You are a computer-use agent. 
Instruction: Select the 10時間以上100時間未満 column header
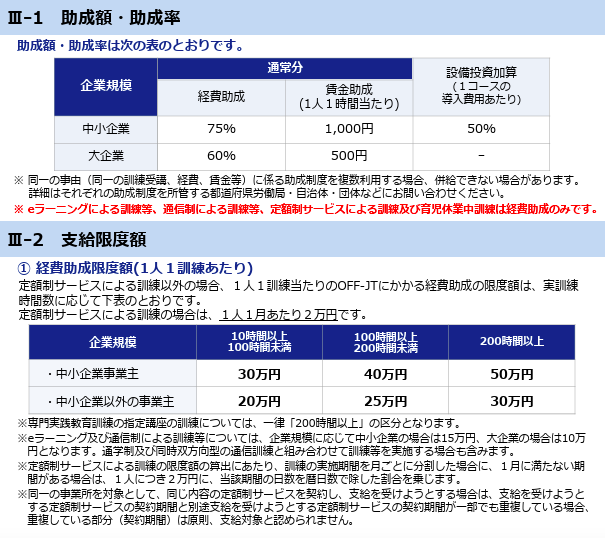click(x=258, y=342)
